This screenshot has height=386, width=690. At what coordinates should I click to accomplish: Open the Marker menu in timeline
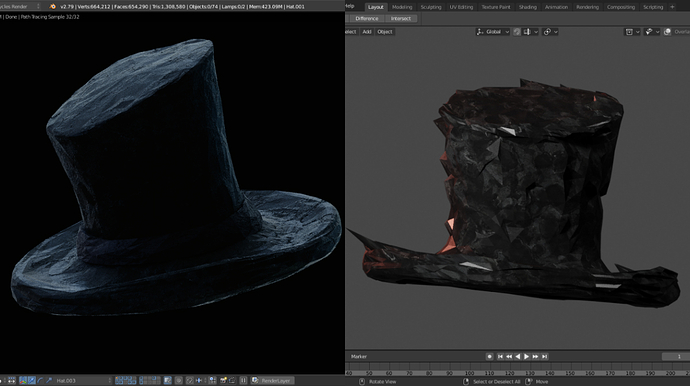tap(359, 357)
